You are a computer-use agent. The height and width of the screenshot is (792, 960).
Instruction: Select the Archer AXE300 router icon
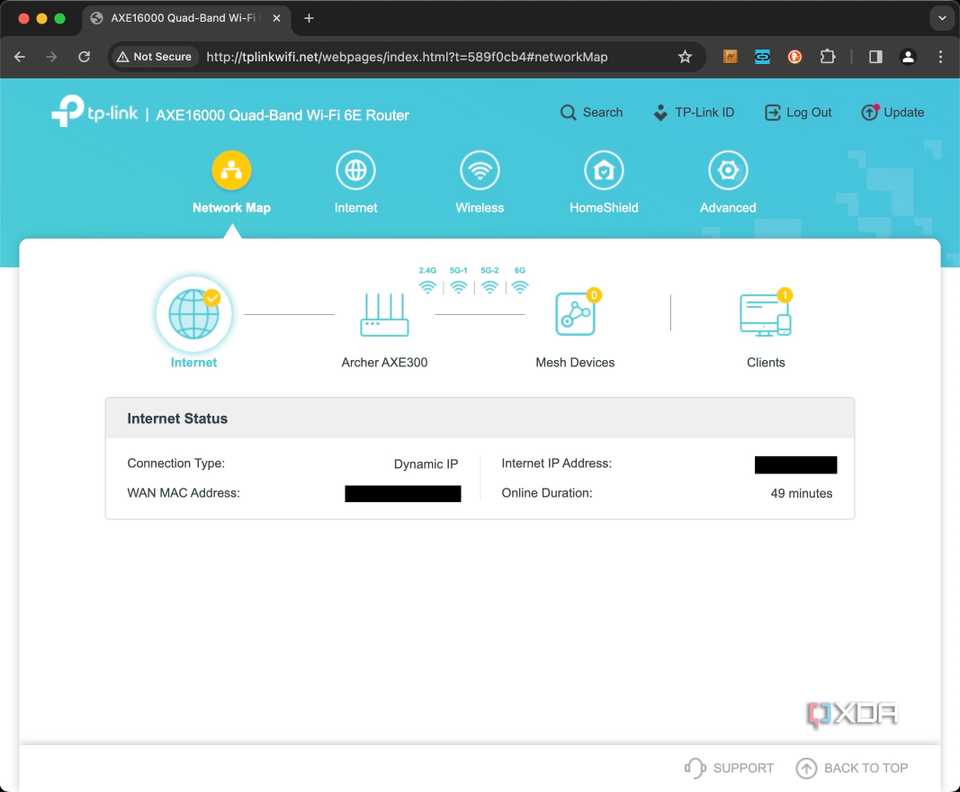384,315
